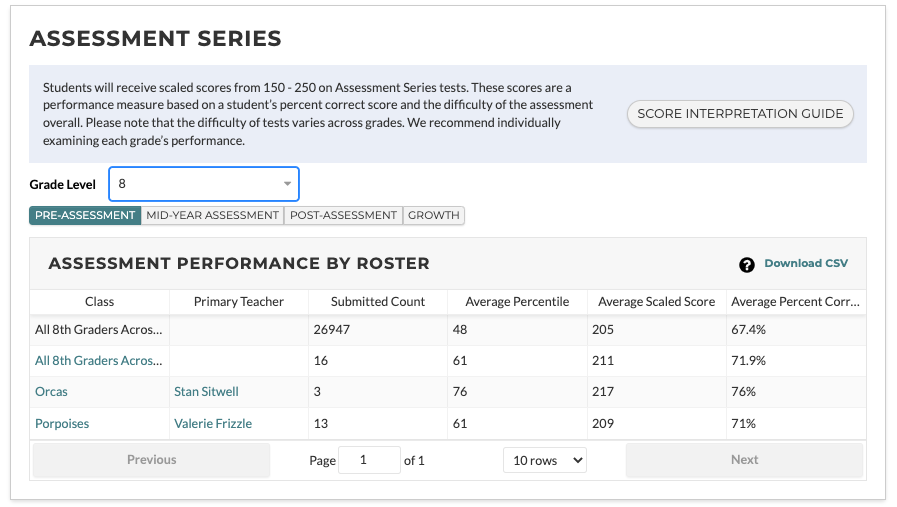This screenshot has width=897, height=507.
Task: Switch to the Mid-Year Assessment tab
Action: tap(212, 215)
